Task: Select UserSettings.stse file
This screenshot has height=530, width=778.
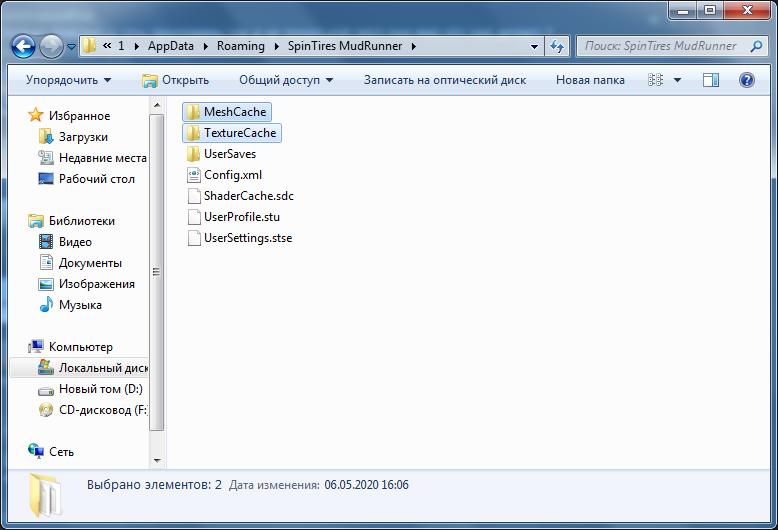Action: pos(240,238)
